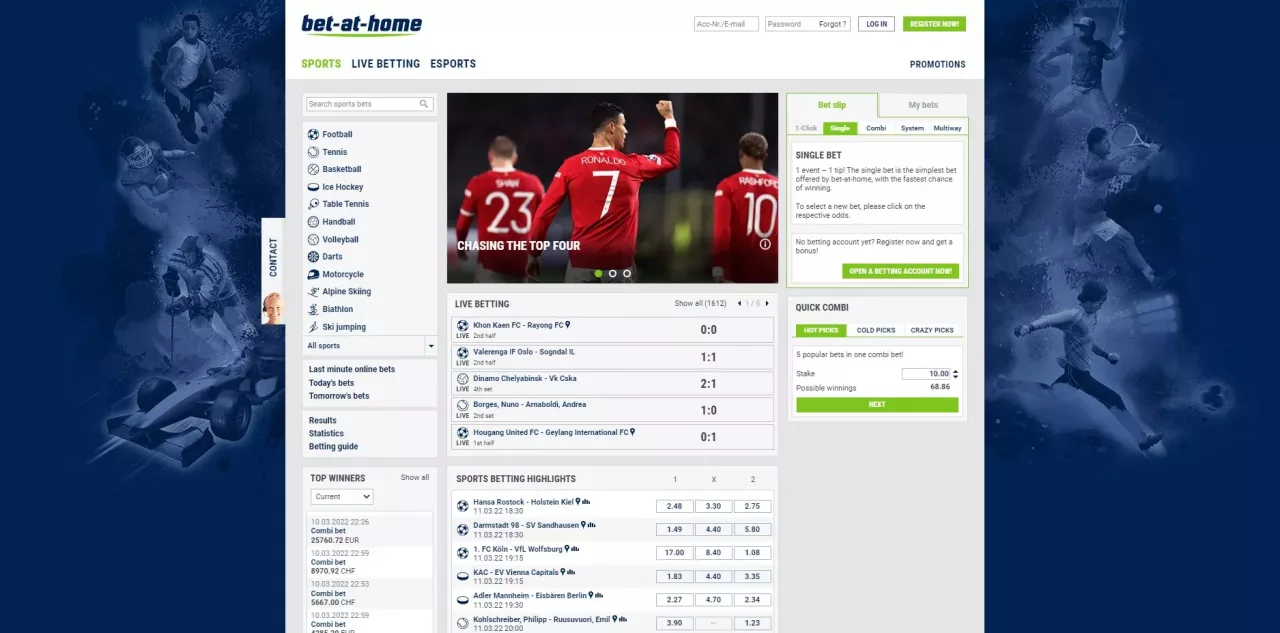
Task: Click the Basketball icon in sidebar
Action: click(x=313, y=169)
